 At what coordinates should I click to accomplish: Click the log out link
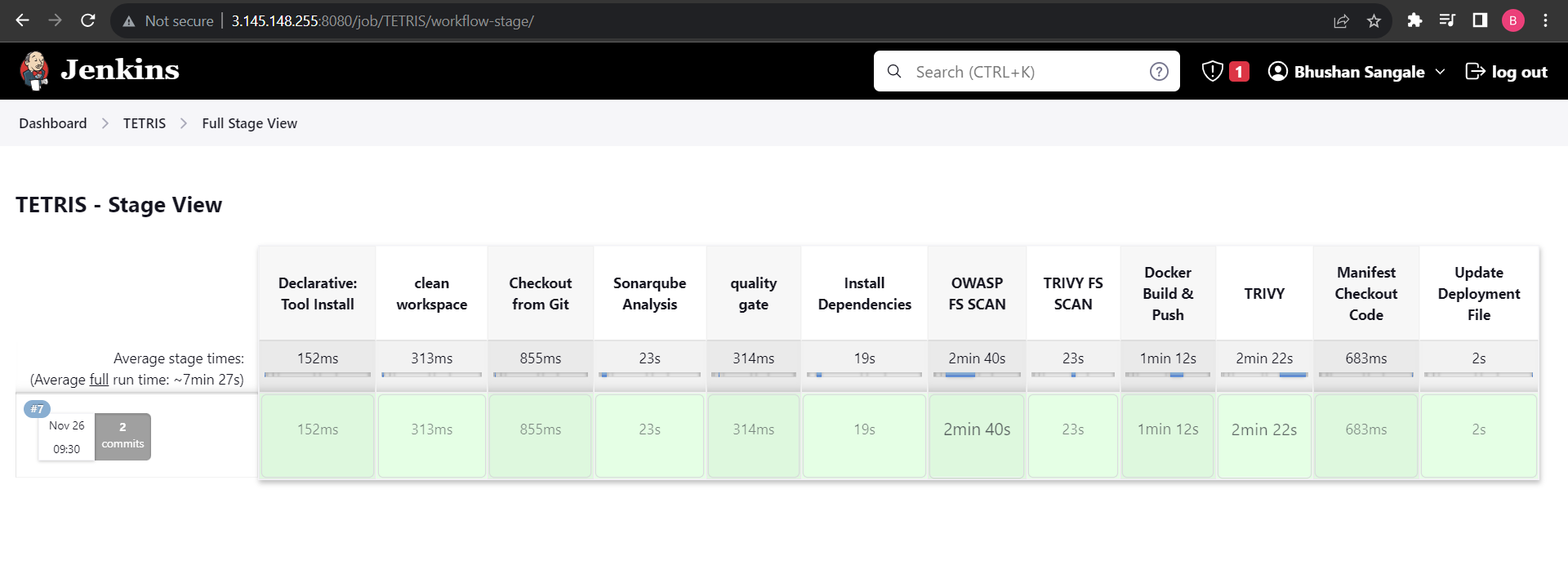1507,72
